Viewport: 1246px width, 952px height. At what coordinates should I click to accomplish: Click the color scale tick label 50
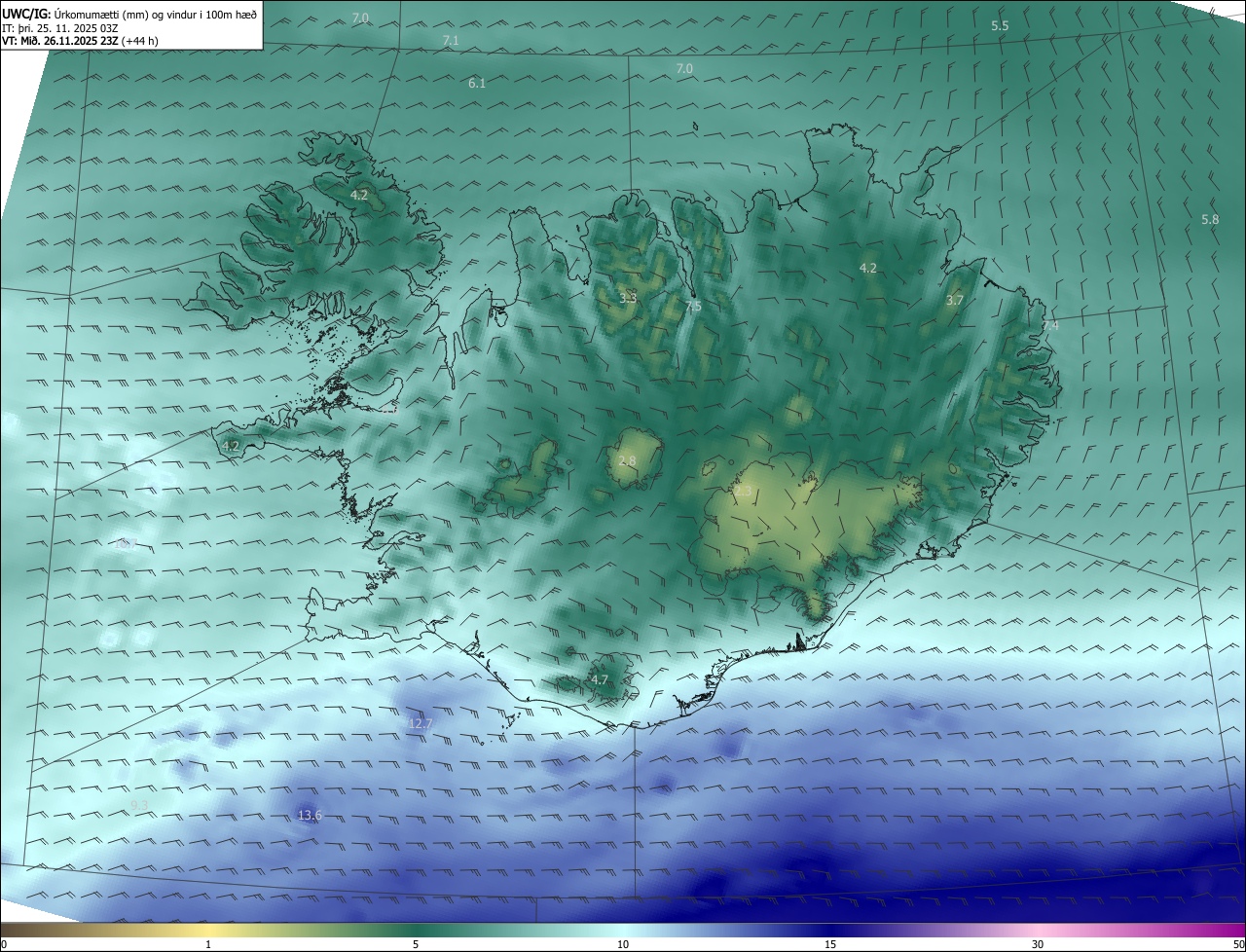[x=1237, y=944]
